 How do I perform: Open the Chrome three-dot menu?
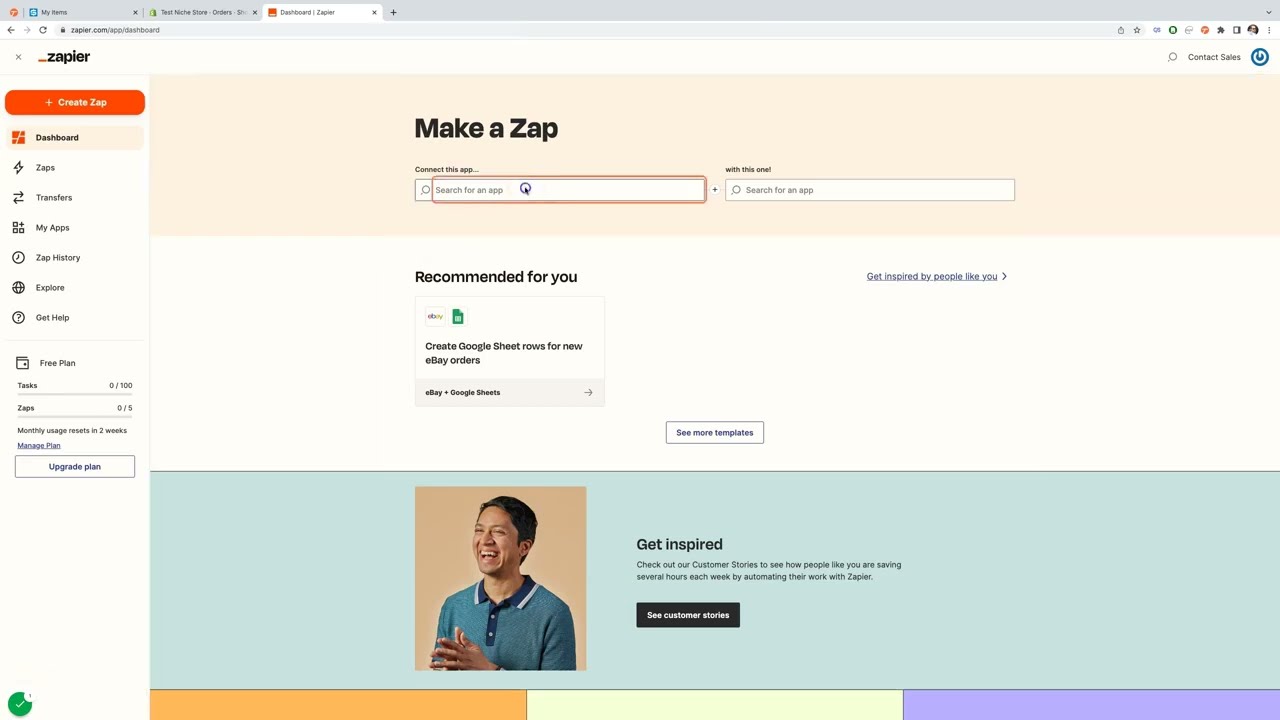pos(1269,30)
